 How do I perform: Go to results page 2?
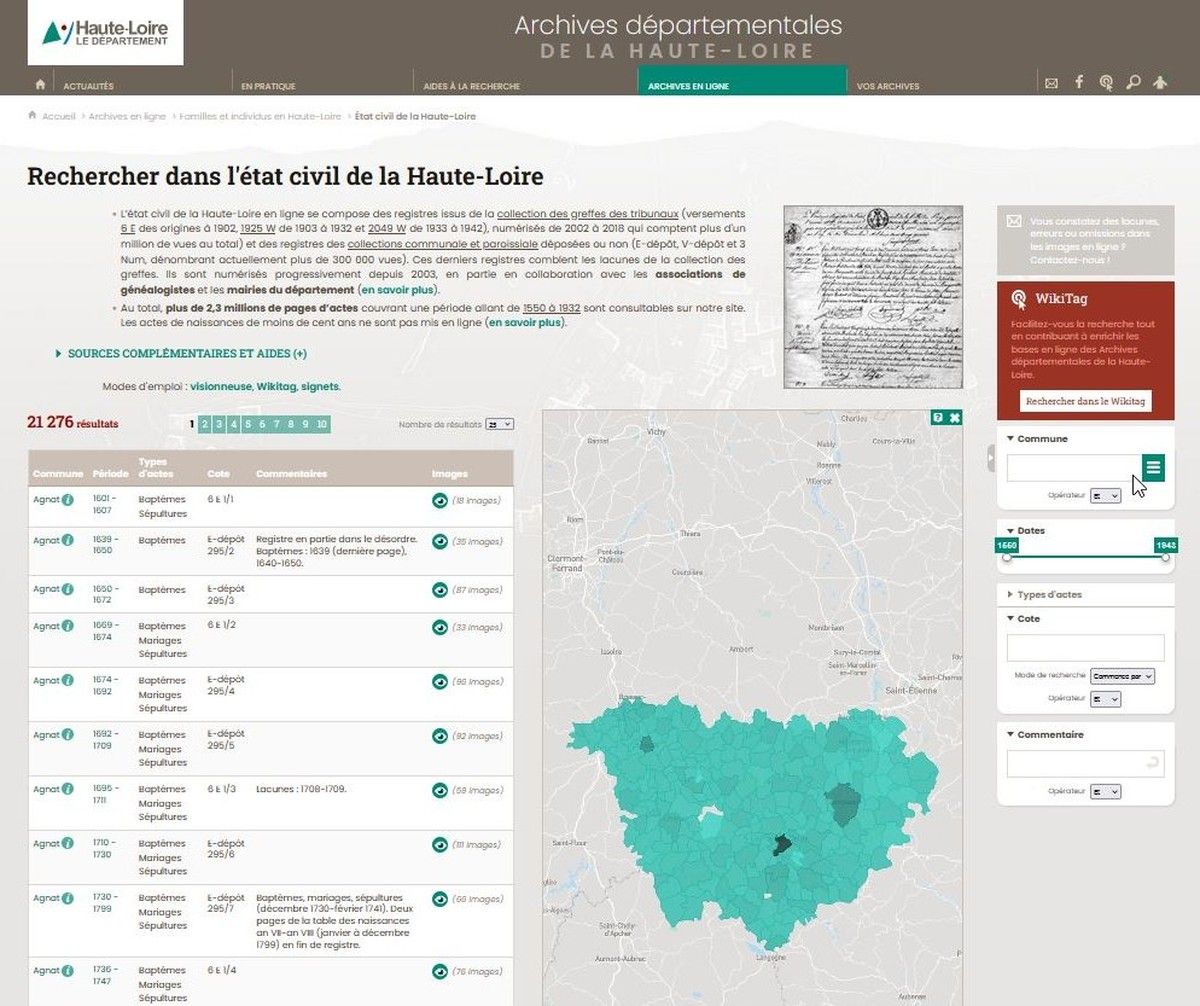[205, 424]
